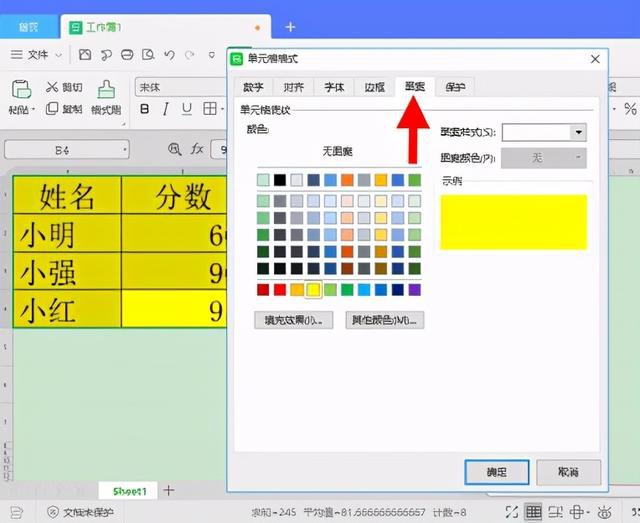Toggle Underline formatting
Viewport: 640px width, 523px height.
(x=186, y=109)
